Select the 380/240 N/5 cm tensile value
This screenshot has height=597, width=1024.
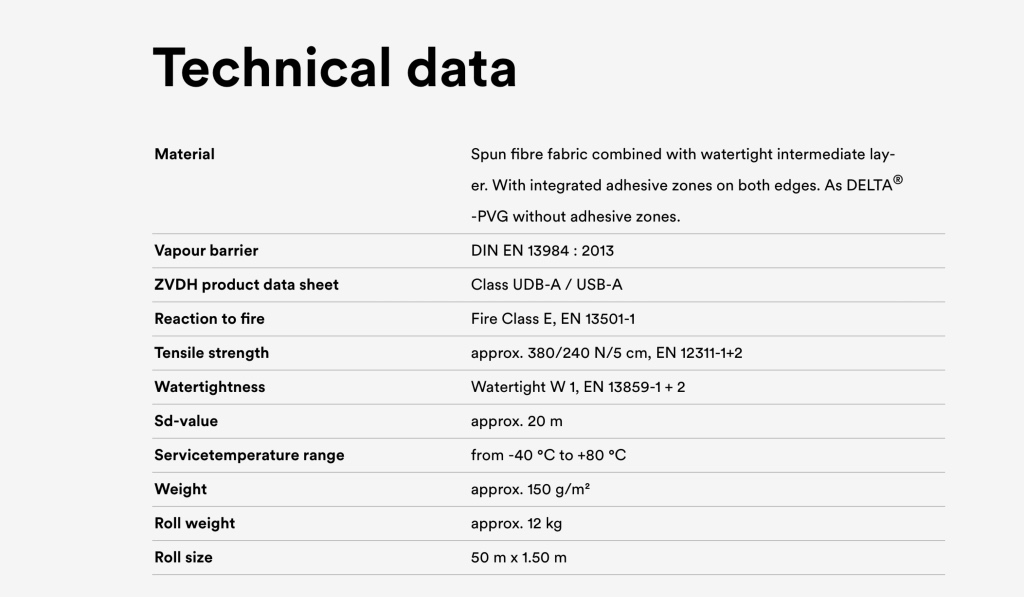[x=606, y=352]
